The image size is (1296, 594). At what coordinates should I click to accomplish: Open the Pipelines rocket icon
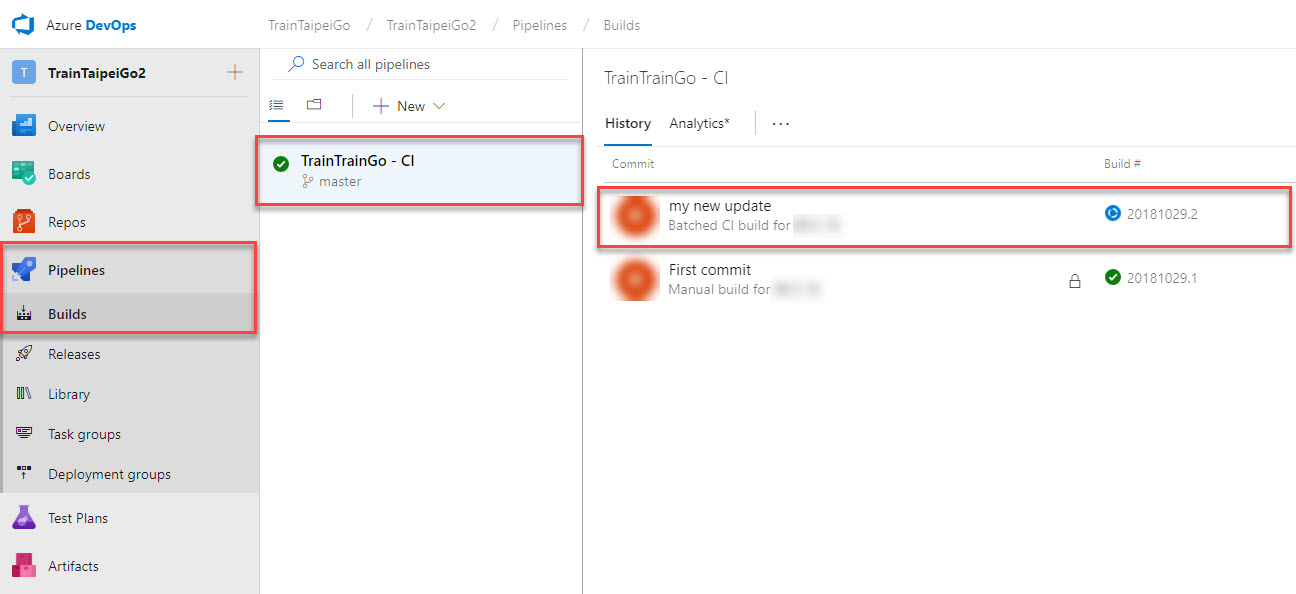click(24, 270)
